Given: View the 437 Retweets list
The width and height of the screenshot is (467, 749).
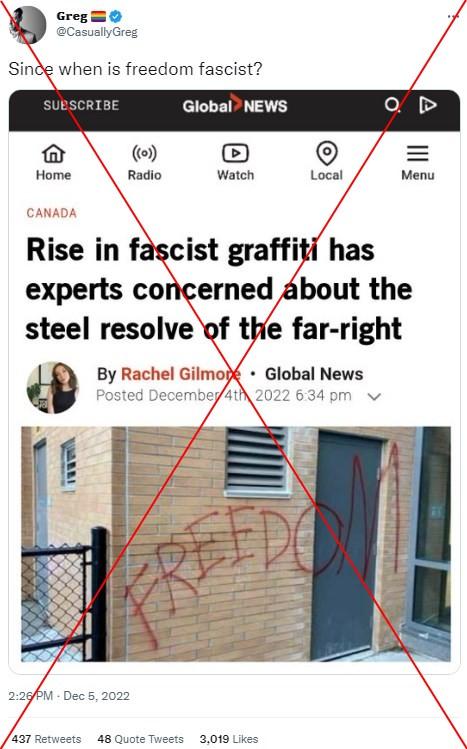Looking at the screenshot, I should [x=46, y=739].
